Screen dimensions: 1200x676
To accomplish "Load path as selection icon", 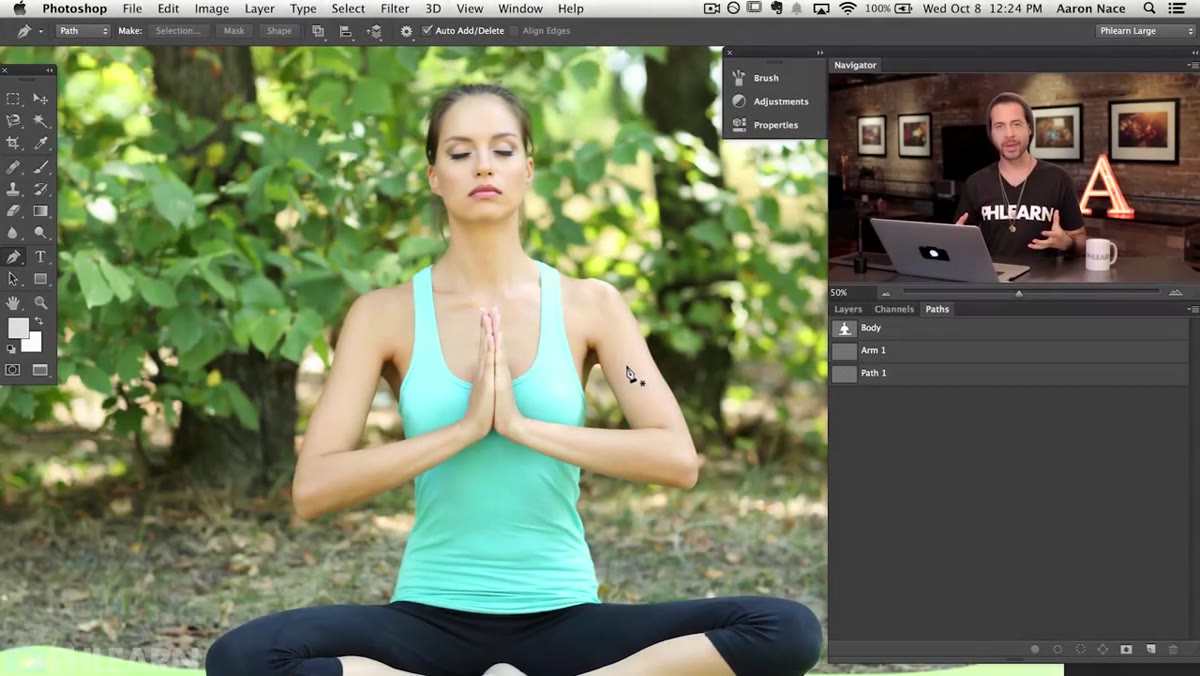I will (x=1080, y=650).
